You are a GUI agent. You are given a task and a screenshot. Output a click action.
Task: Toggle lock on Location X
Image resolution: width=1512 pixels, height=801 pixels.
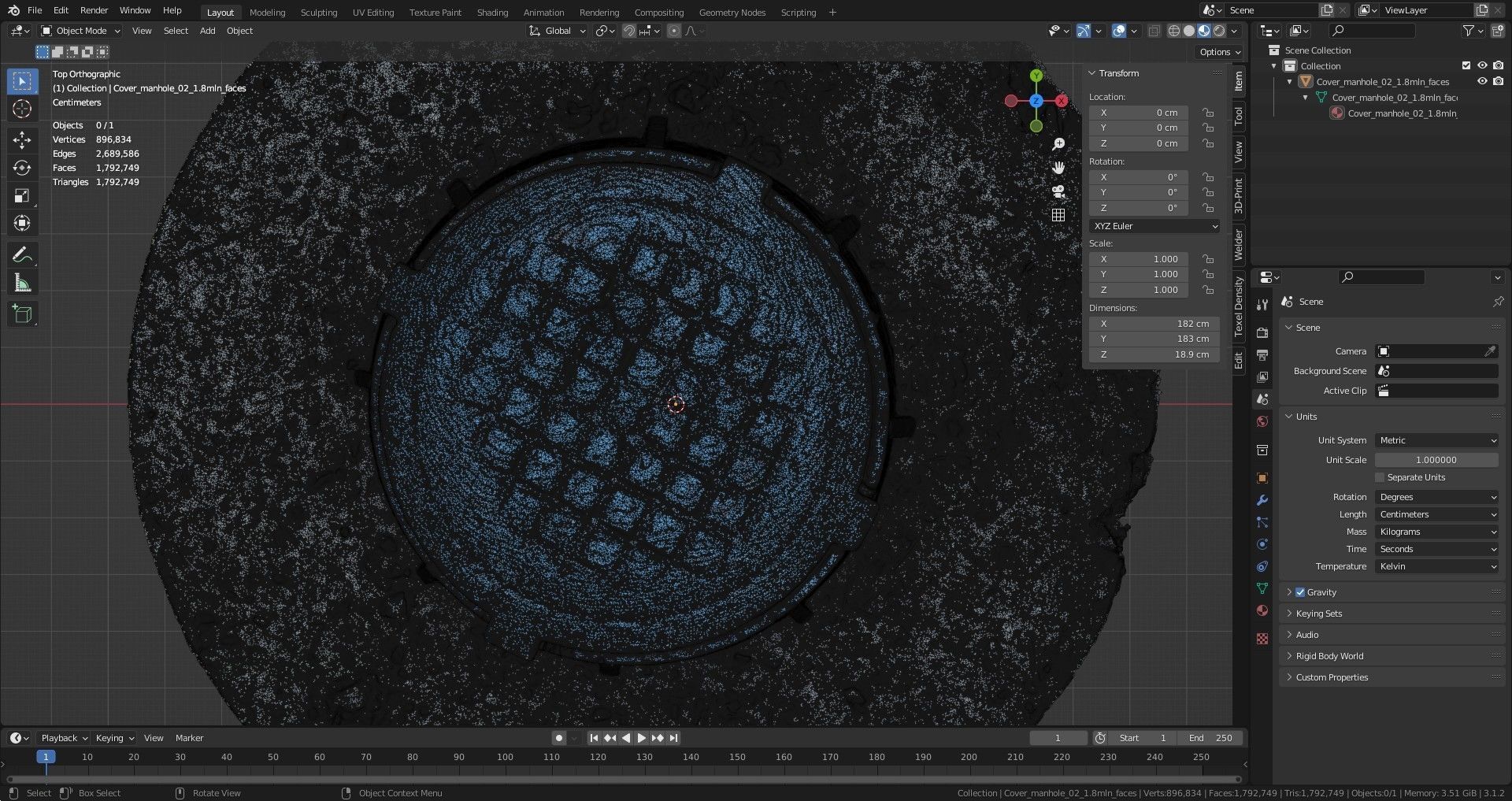[x=1208, y=113]
